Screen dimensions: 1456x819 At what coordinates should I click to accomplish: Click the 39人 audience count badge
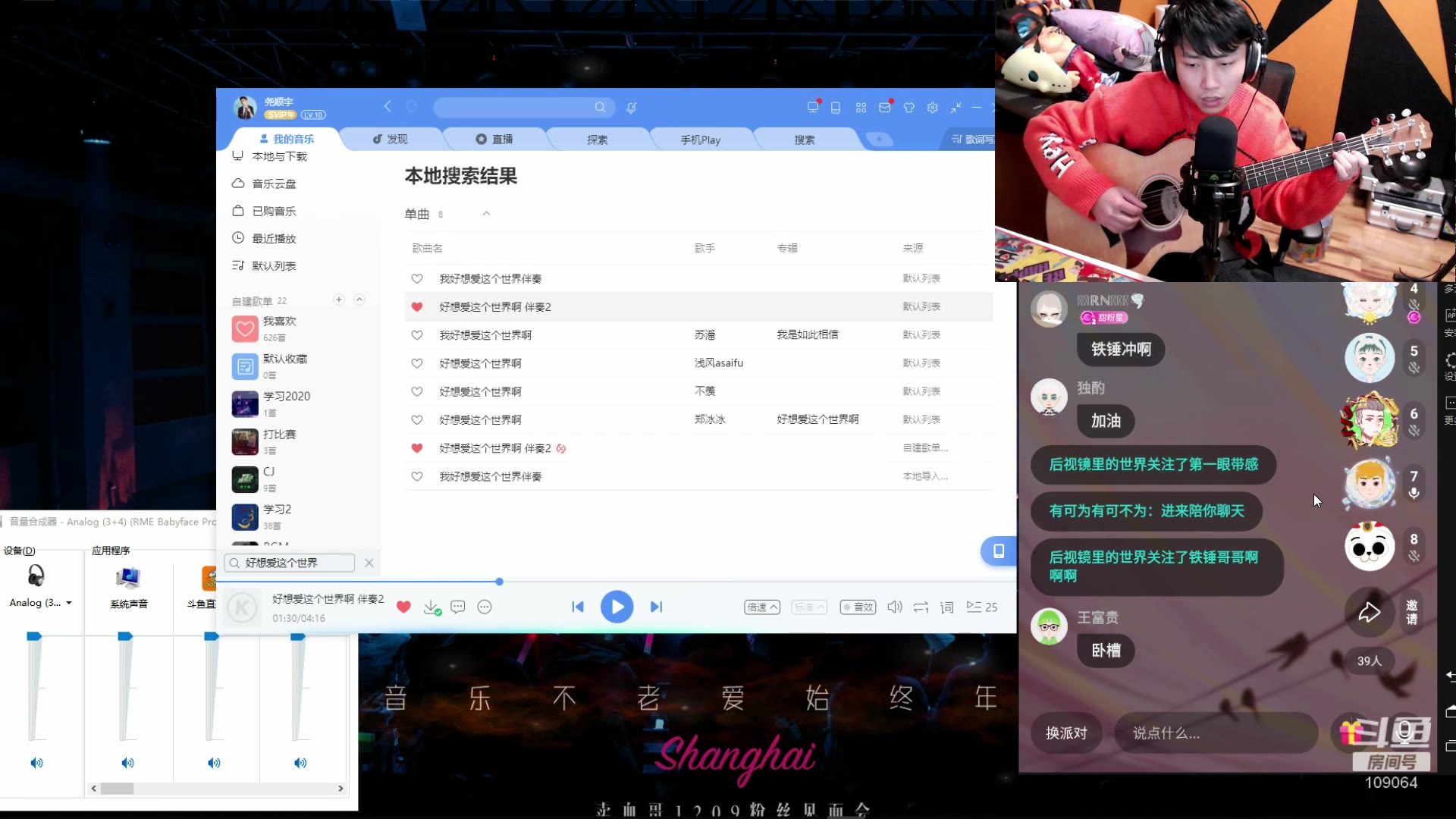click(1370, 661)
